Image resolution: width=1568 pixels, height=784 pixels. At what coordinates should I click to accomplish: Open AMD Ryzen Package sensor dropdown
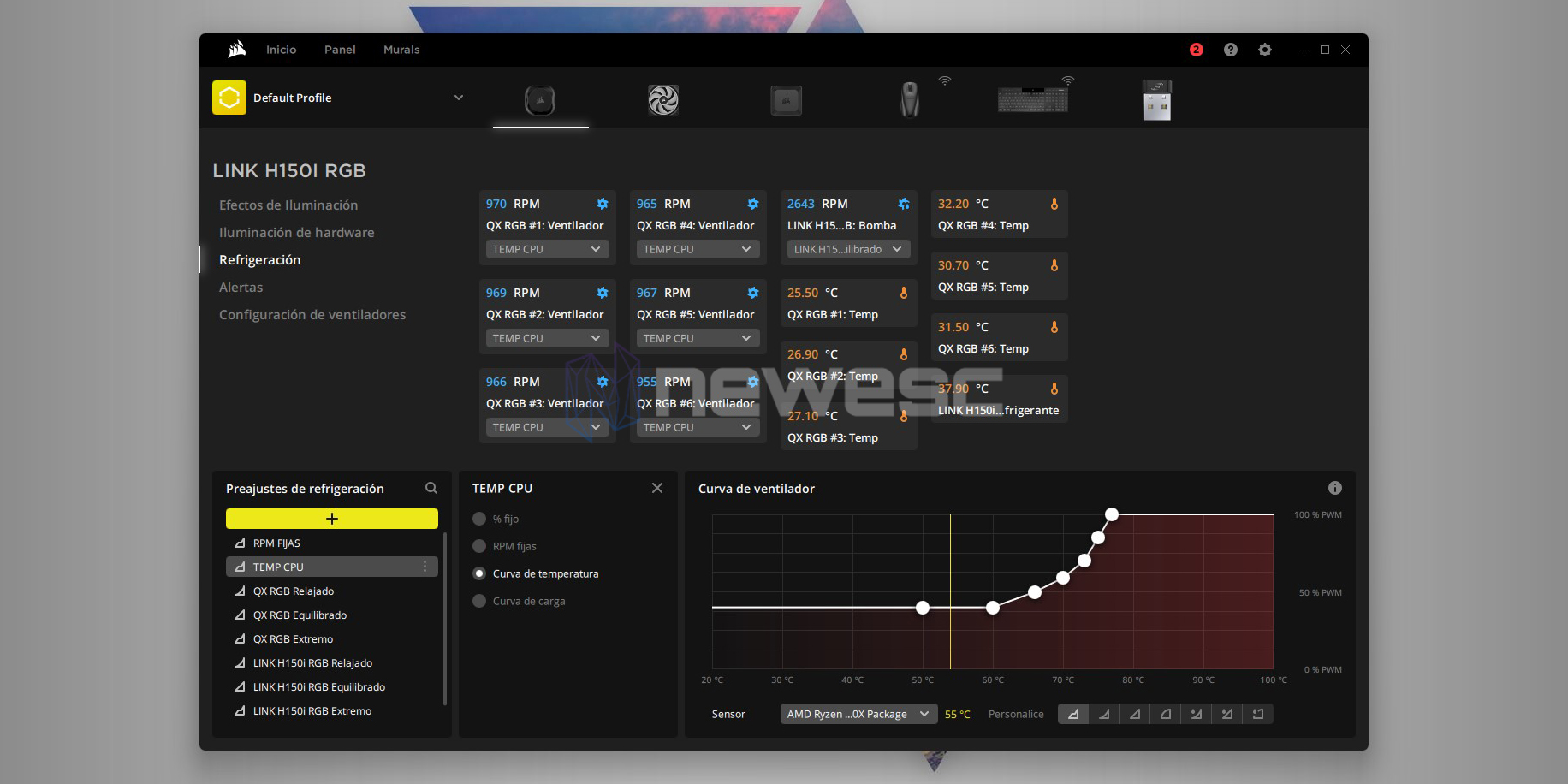tap(858, 714)
